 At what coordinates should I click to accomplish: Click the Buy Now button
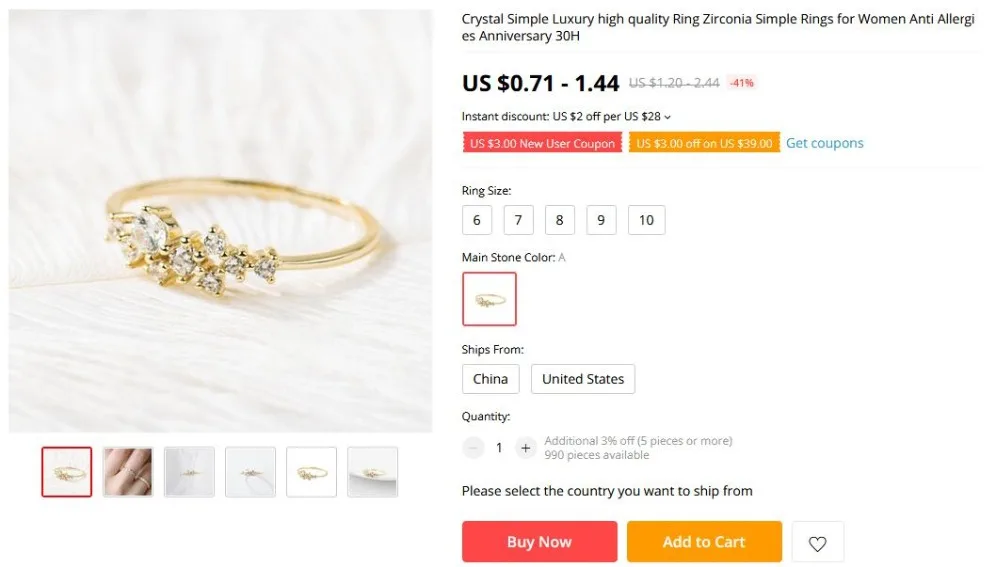[x=540, y=541]
